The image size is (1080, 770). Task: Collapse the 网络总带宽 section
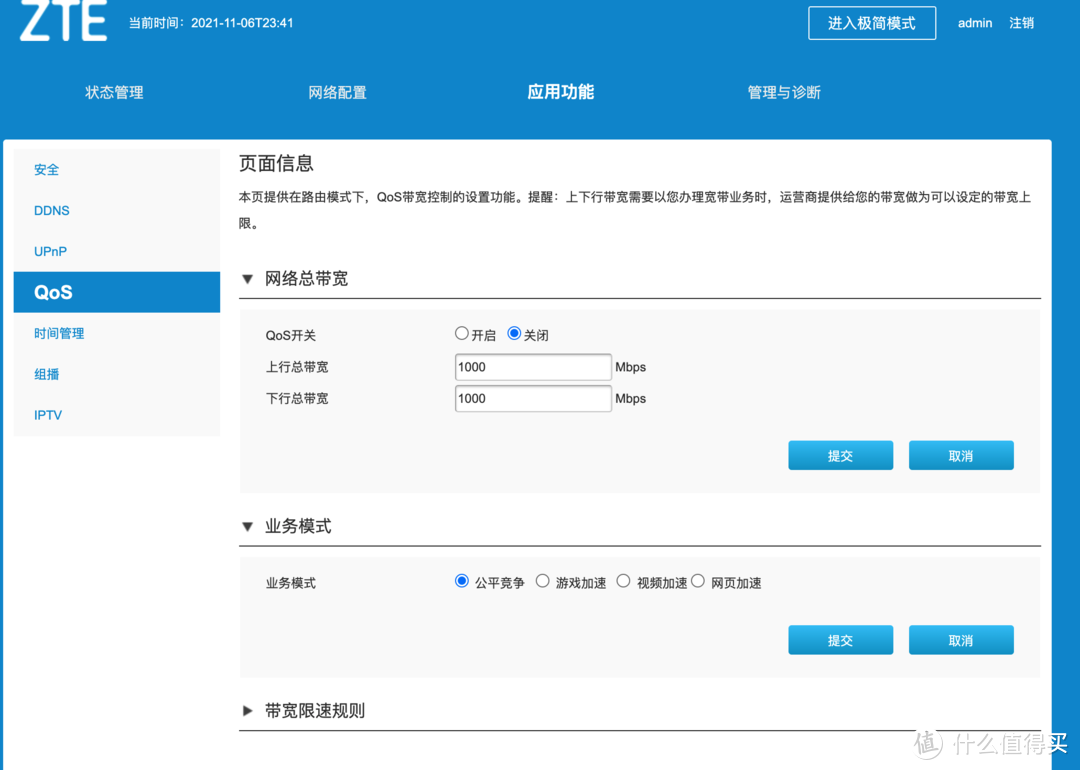pos(248,279)
